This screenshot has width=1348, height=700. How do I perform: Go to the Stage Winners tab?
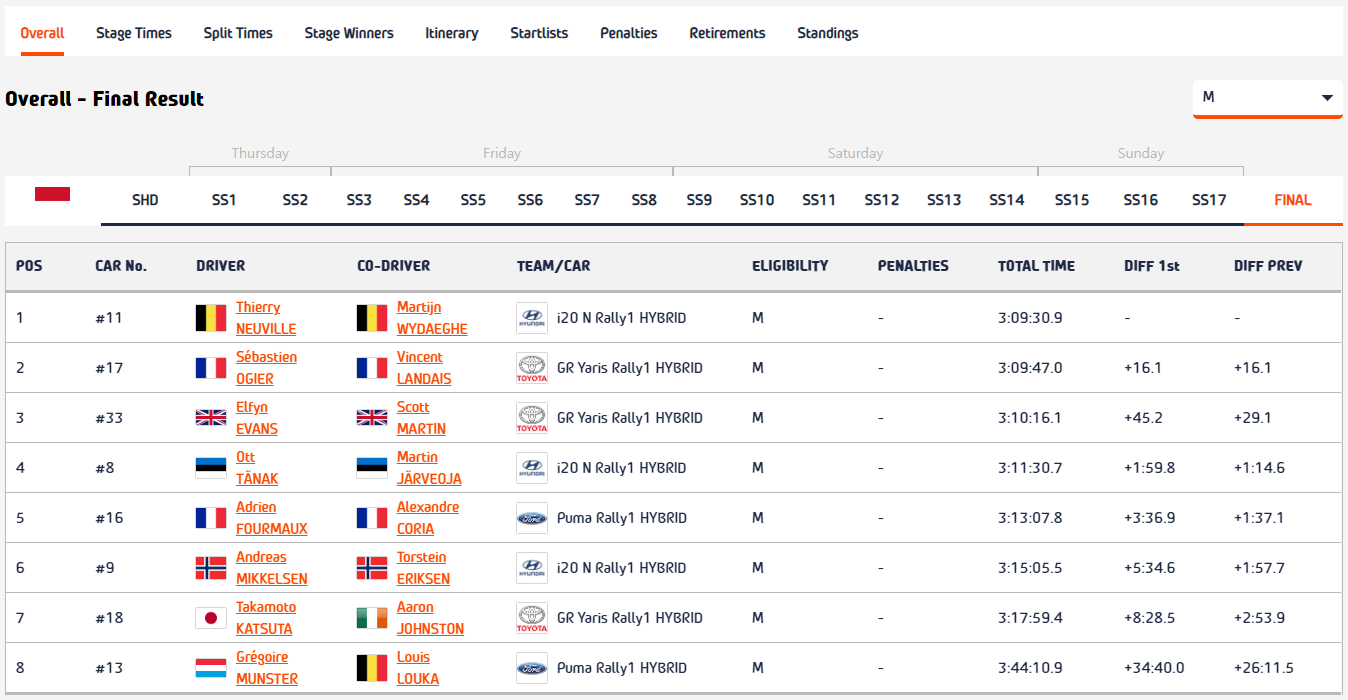pyautogui.click(x=349, y=33)
